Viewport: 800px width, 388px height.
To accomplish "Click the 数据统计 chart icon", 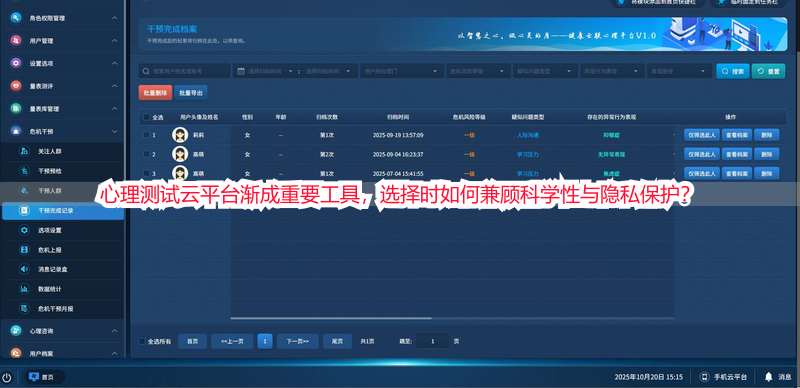I will tap(24, 289).
